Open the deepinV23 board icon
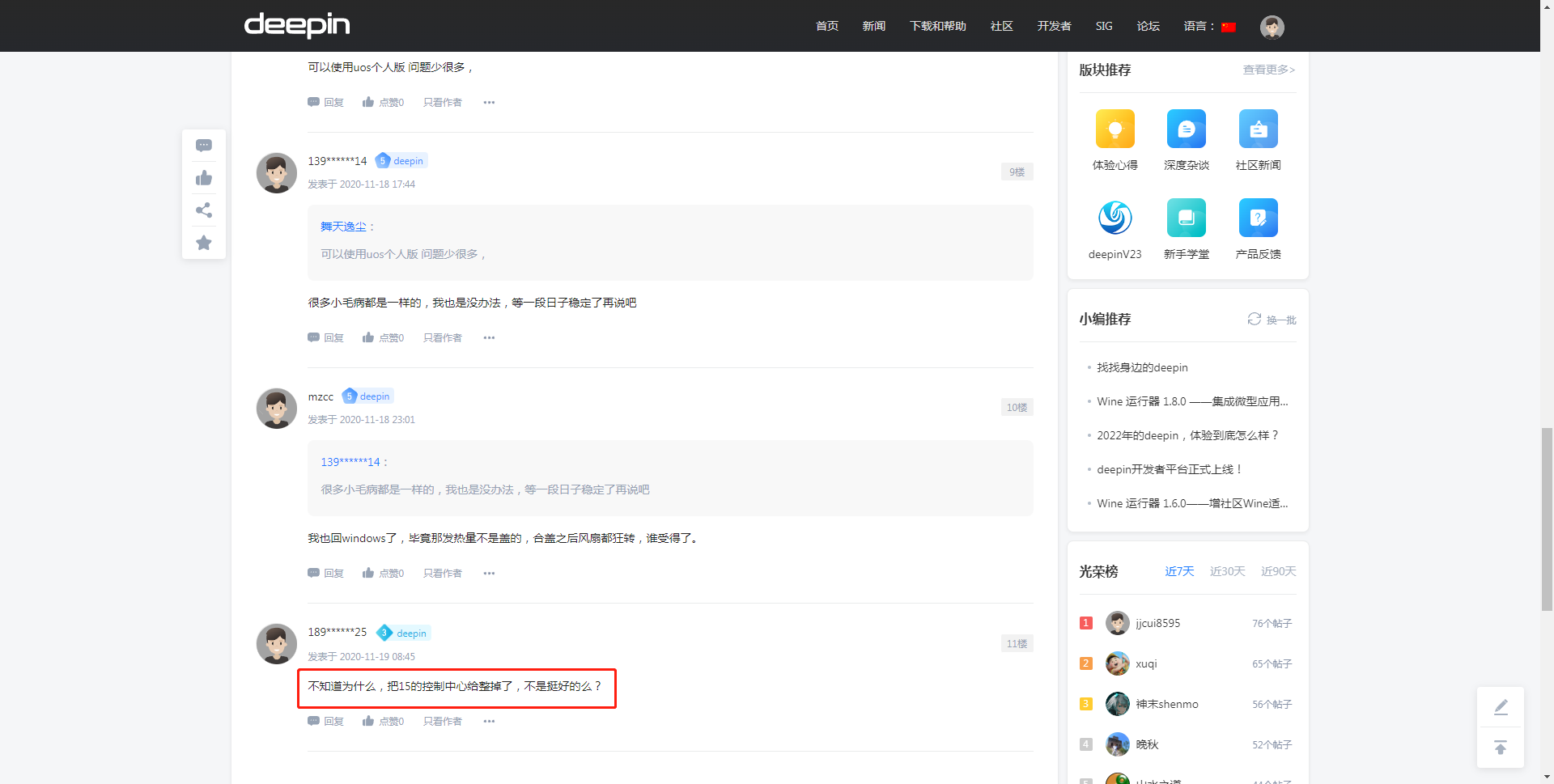Viewport: 1554px width, 784px height. coord(1115,218)
